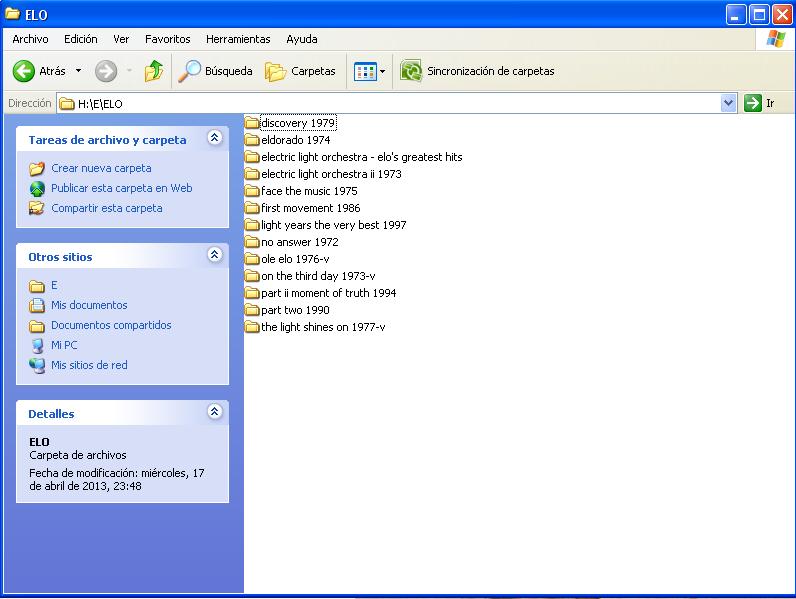This screenshot has height=599, width=796.
Task: Go up one folder level icon
Action: click(154, 71)
